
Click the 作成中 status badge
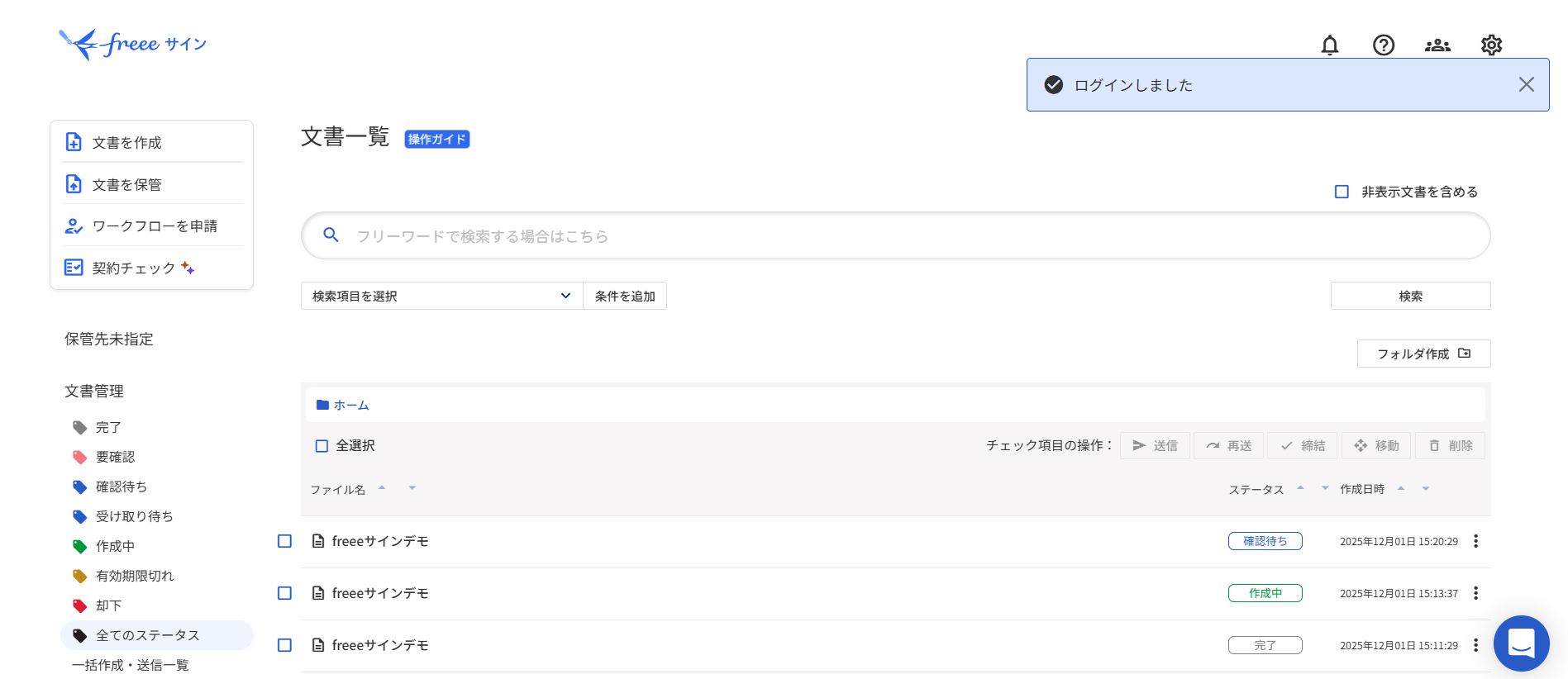click(x=1265, y=593)
